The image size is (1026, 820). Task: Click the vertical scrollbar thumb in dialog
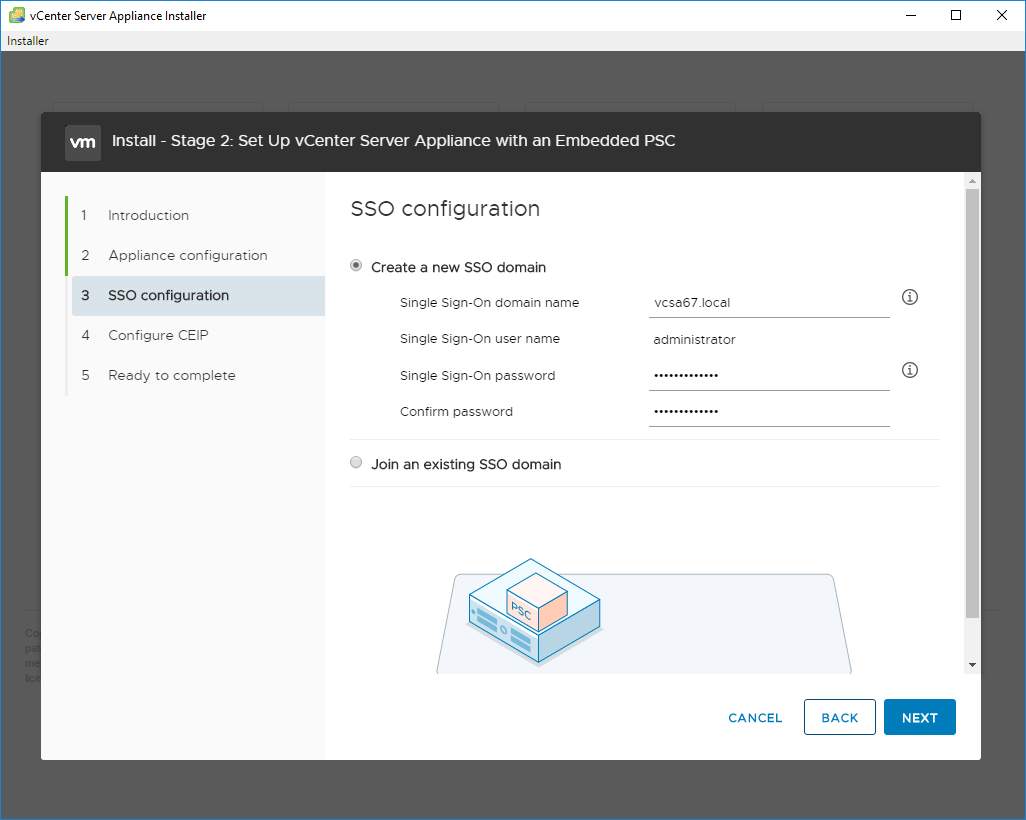click(x=972, y=403)
